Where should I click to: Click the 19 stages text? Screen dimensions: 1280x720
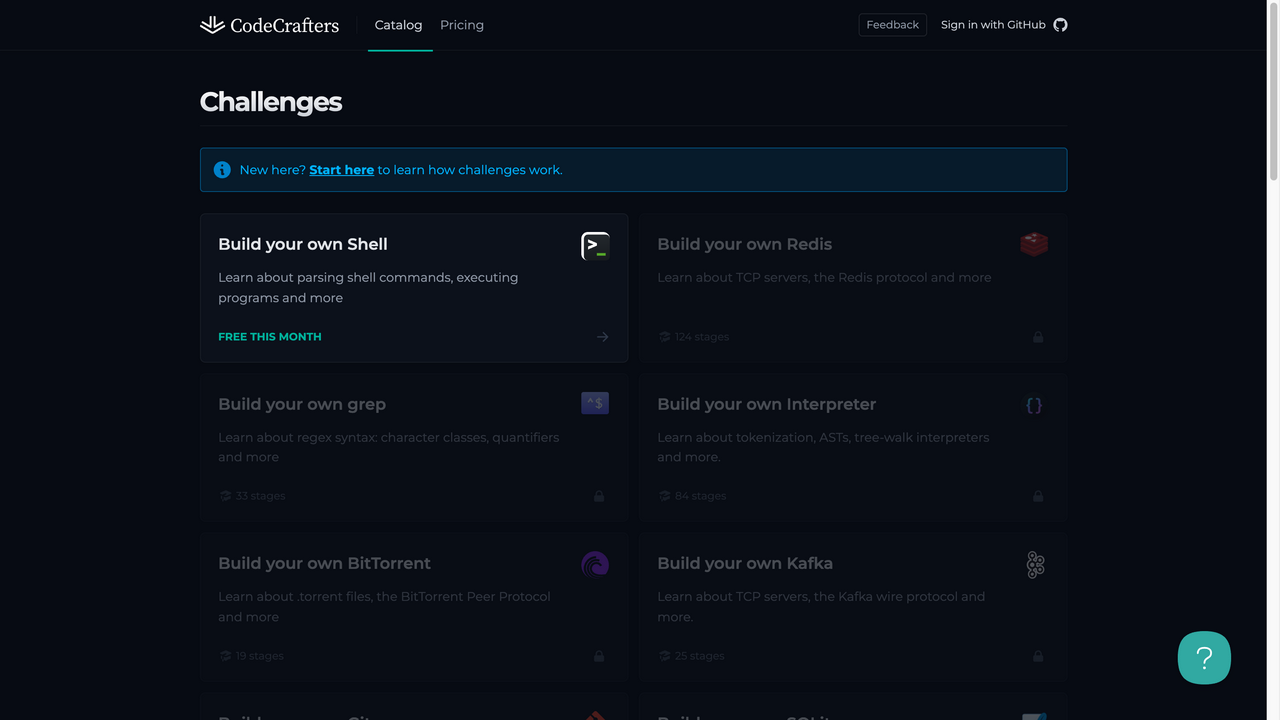click(259, 656)
